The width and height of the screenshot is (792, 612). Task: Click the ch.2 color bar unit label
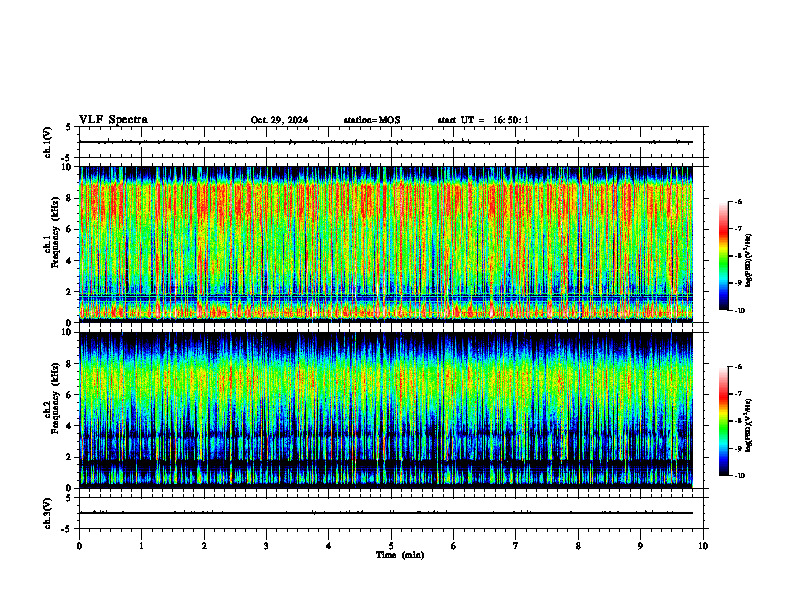click(x=749, y=425)
